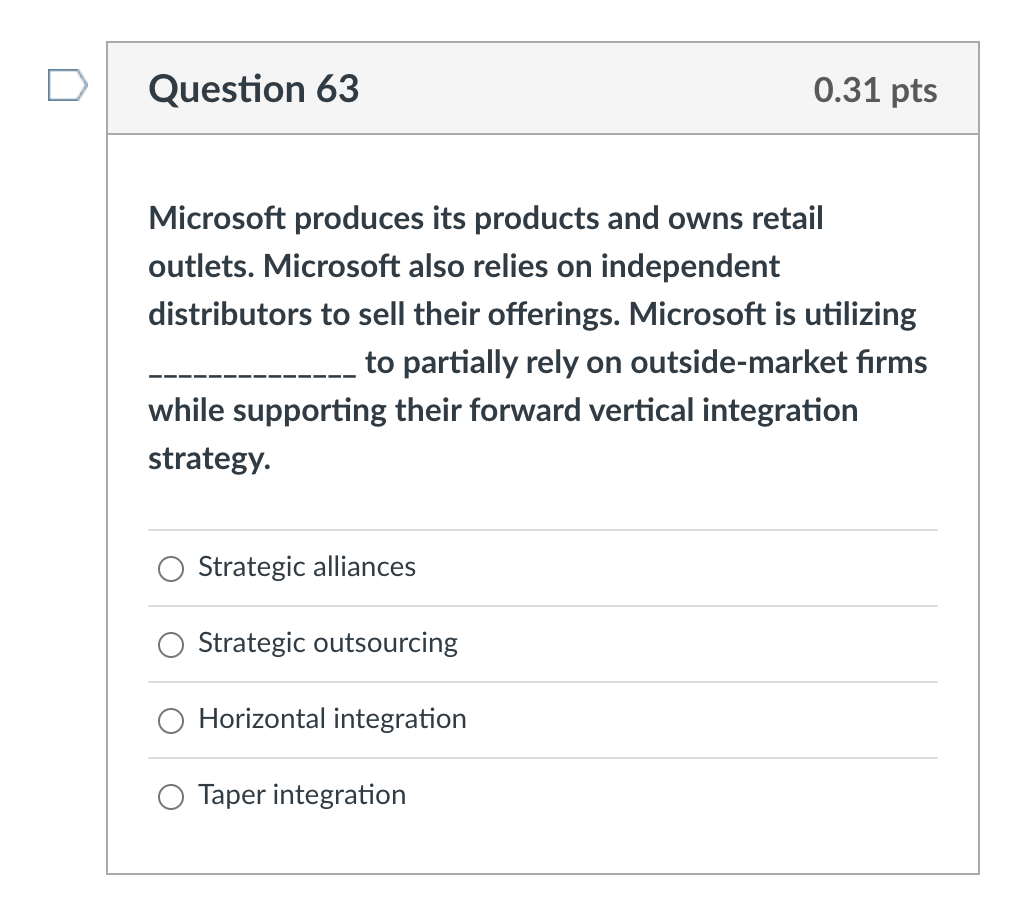
Task: Click the '0.31 pts' point value
Action: tap(875, 91)
